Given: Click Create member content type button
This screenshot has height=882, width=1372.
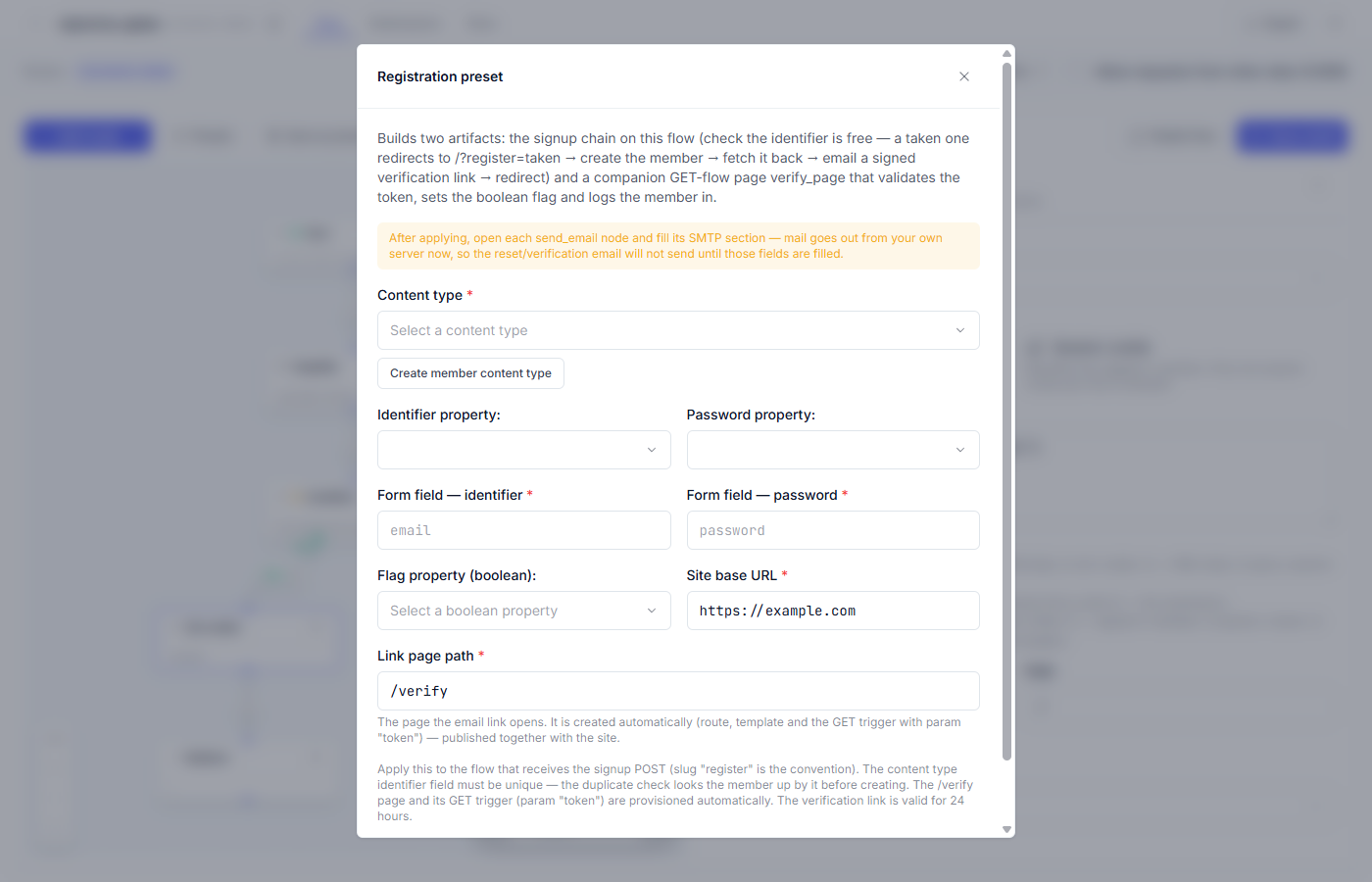Looking at the screenshot, I should point(470,373).
